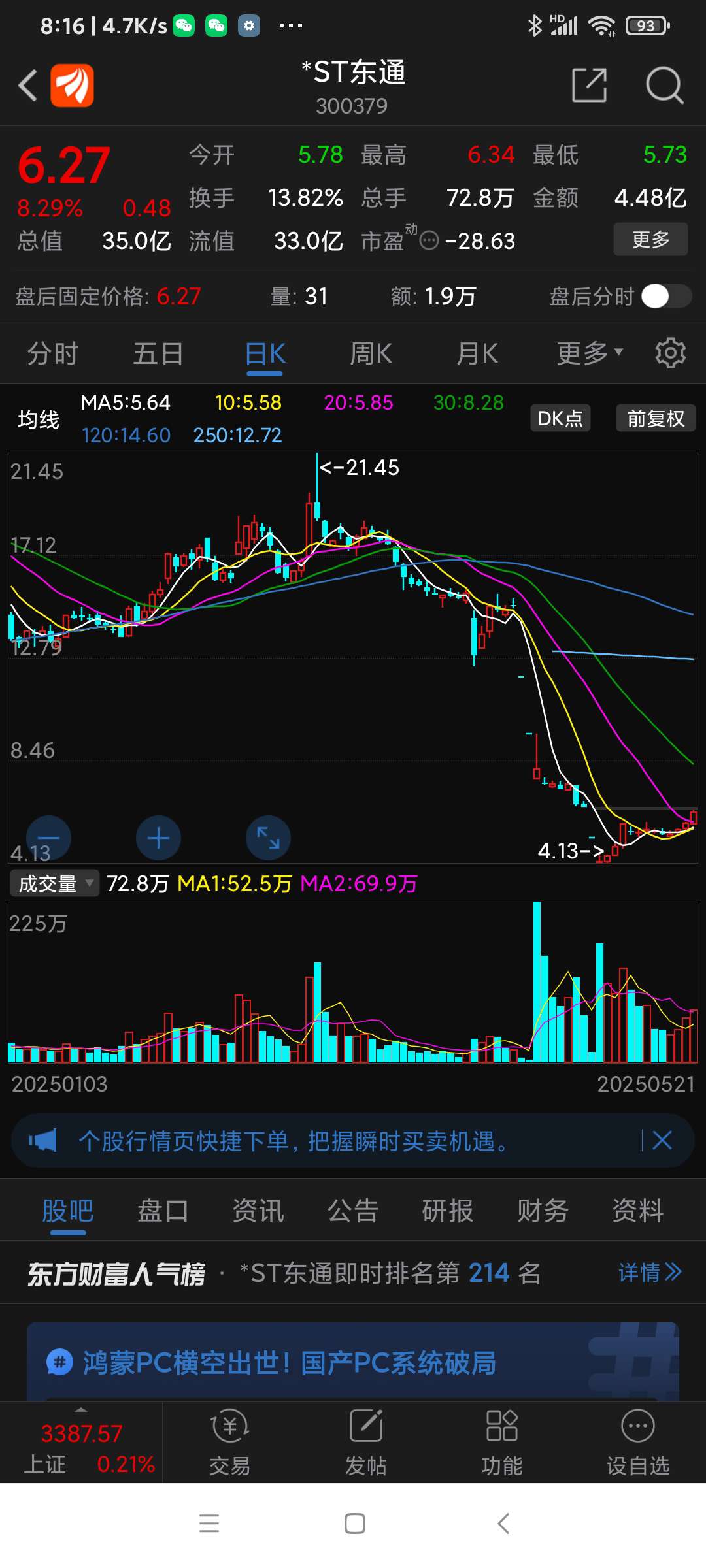Tap the grey 更多 quote details button
706x1568 pixels.
click(650, 239)
